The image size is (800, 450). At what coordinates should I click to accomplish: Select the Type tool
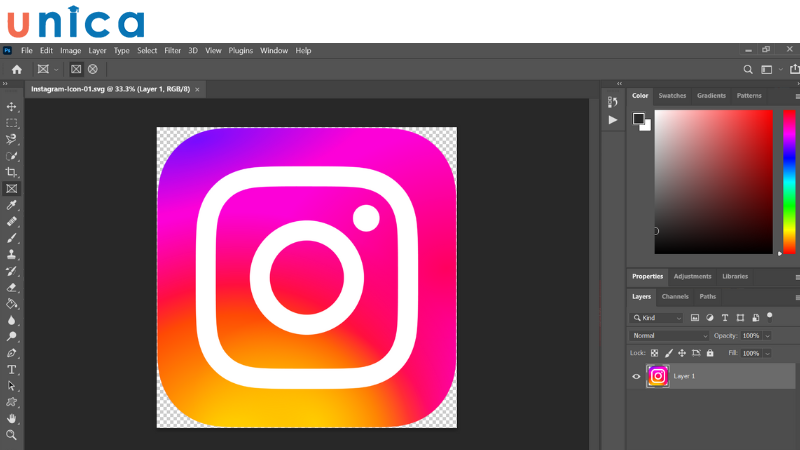point(11,369)
